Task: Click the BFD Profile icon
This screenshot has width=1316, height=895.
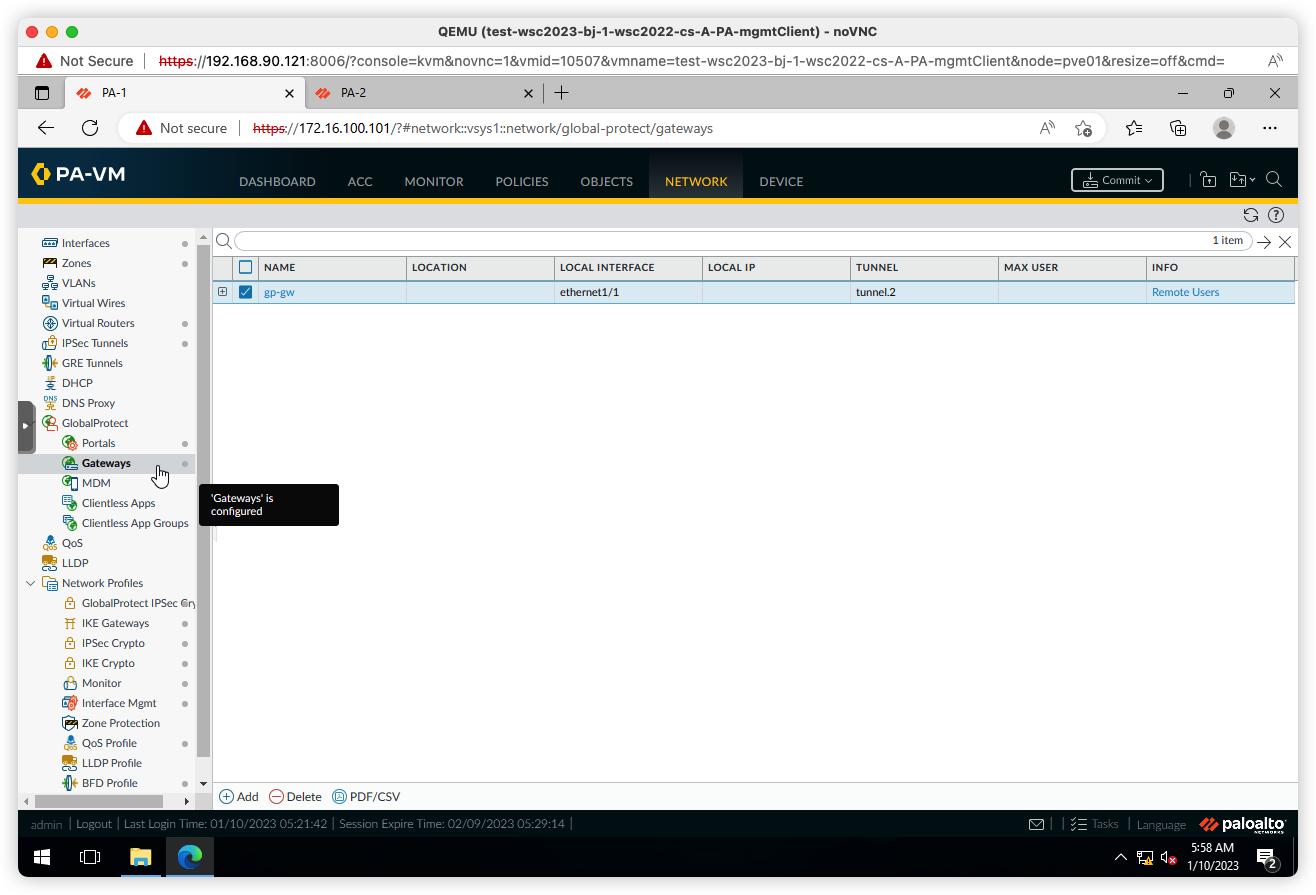Action: pos(70,783)
